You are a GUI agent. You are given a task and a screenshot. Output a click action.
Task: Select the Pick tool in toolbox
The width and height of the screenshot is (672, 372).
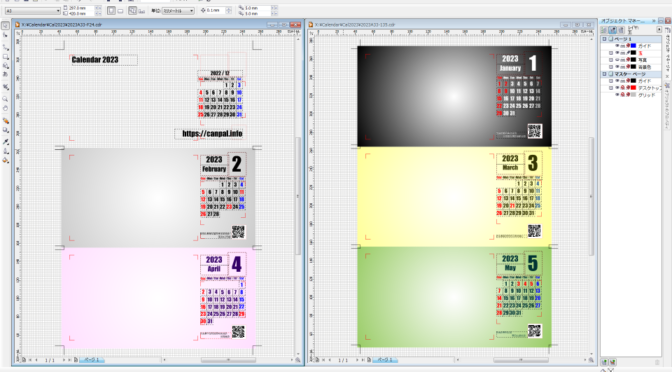pos(6,26)
